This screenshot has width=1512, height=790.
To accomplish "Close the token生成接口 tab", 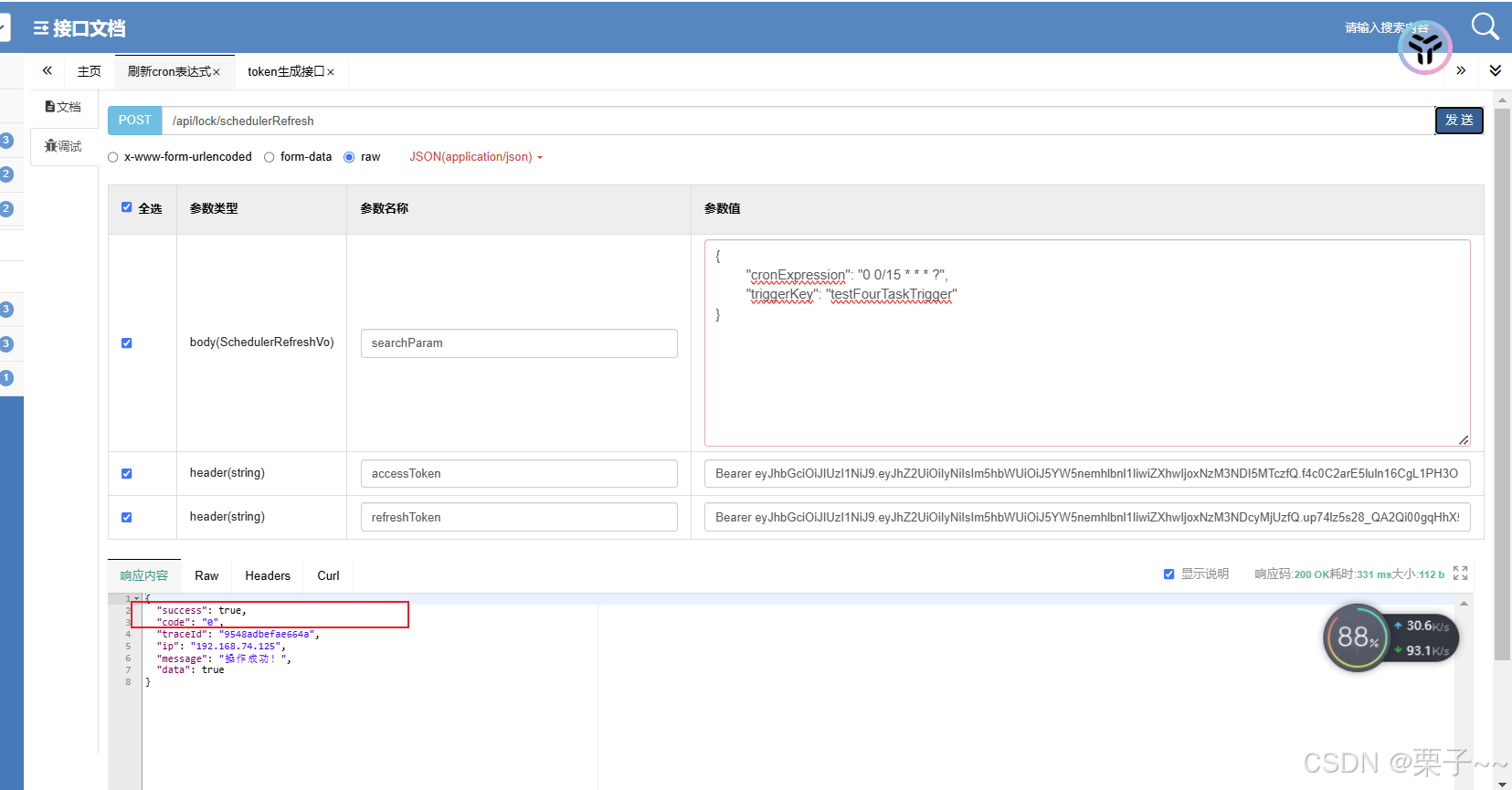I will 331,72.
